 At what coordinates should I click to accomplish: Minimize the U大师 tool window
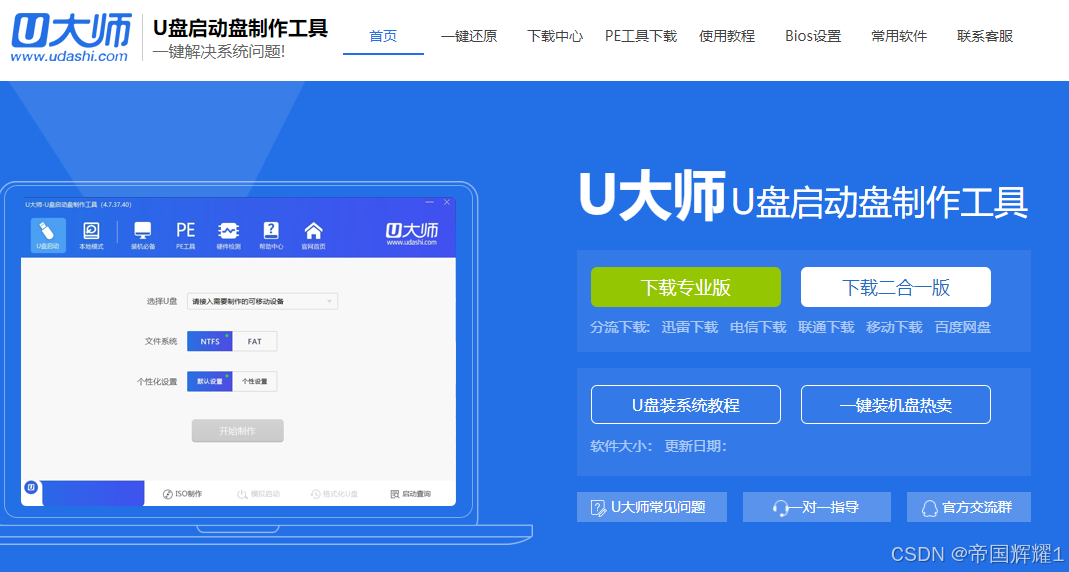(430, 202)
